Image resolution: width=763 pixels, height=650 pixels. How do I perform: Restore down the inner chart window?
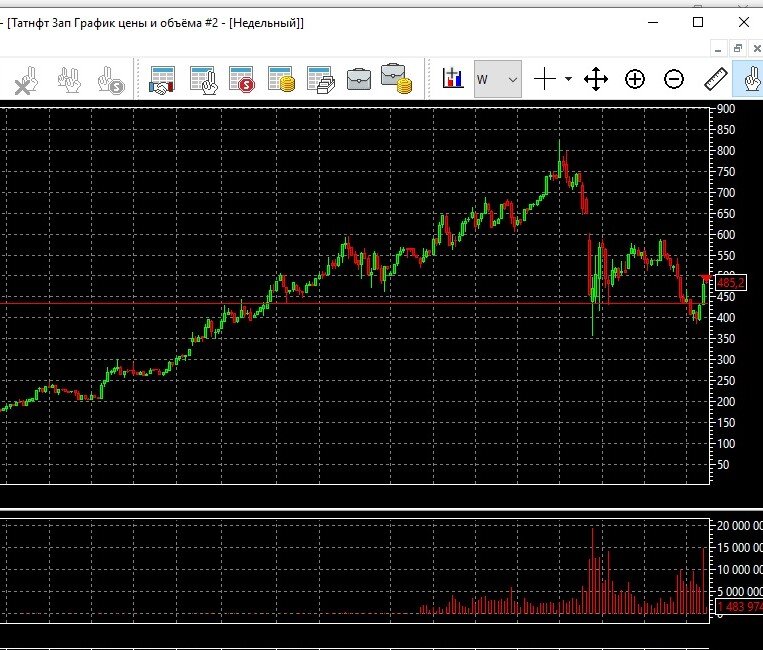738,49
